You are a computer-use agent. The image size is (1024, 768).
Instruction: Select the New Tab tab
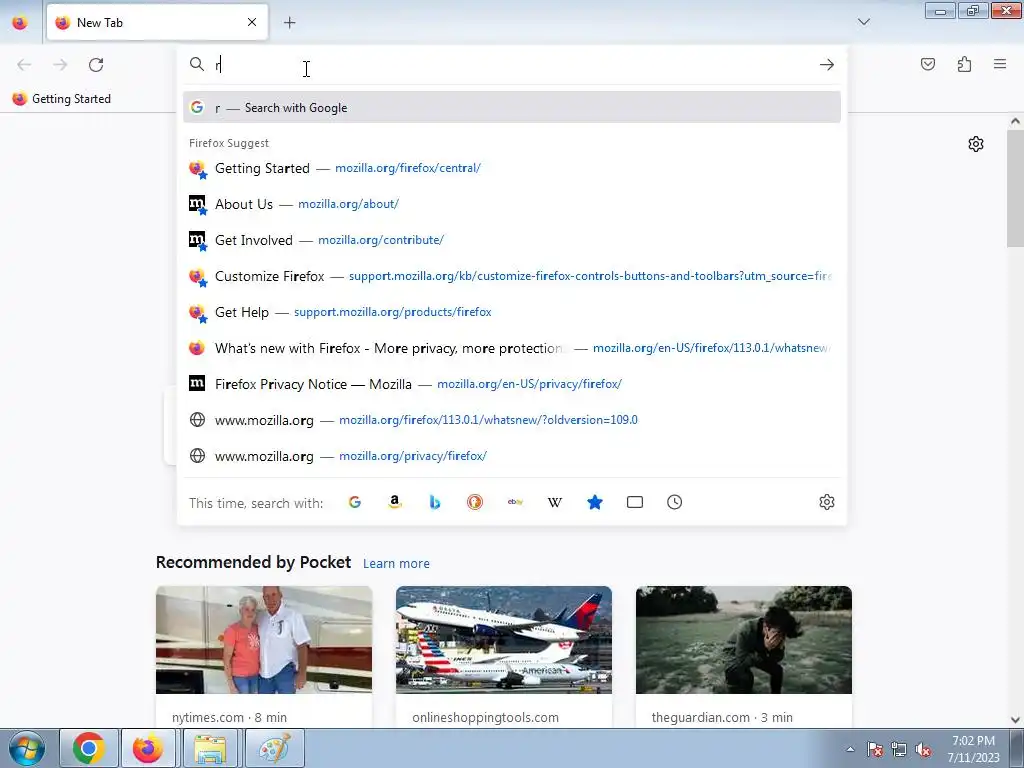click(x=157, y=22)
